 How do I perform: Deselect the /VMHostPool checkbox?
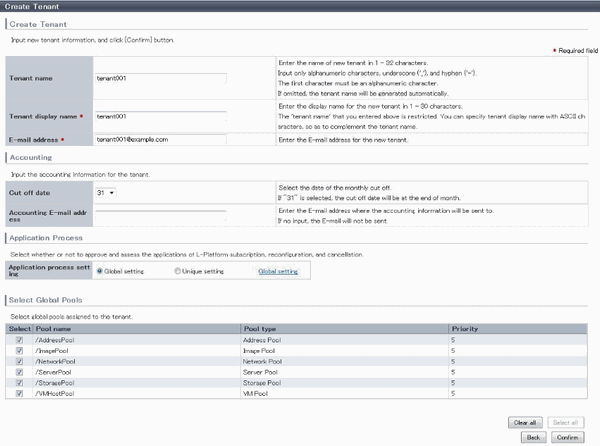[x=20, y=393]
